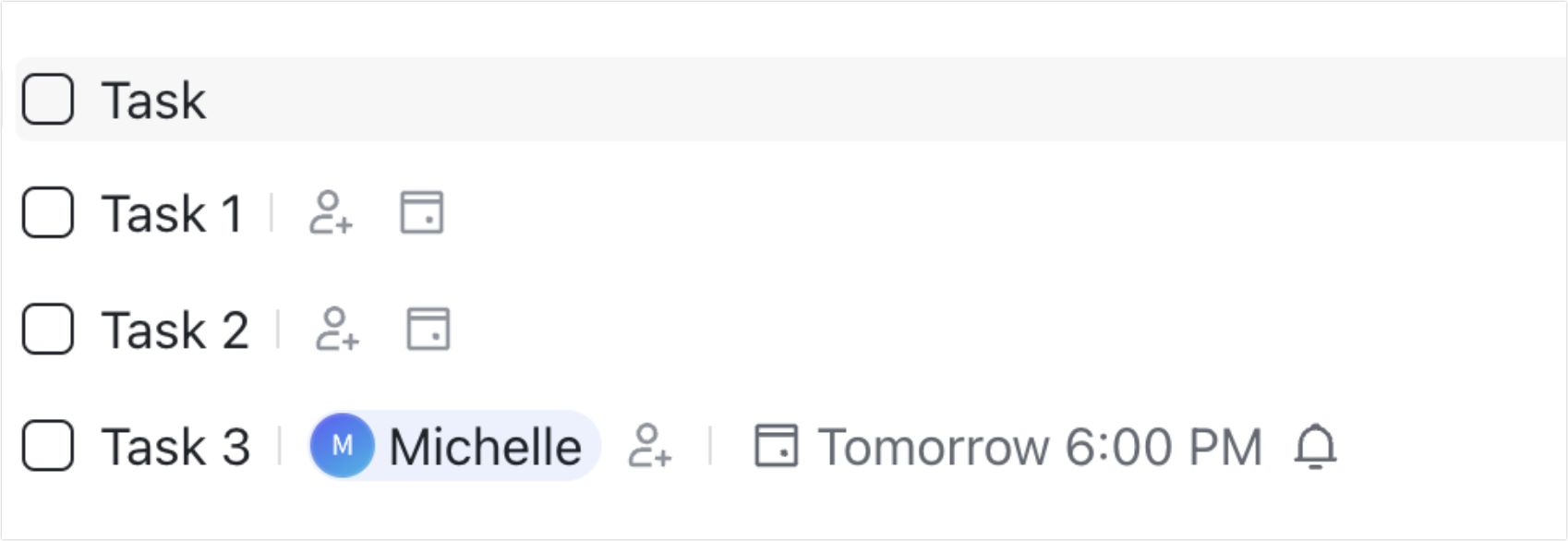This screenshot has height=541, width=1568.
Task: Tick the Task 2 checkbox
Action: pyautogui.click(x=48, y=330)
